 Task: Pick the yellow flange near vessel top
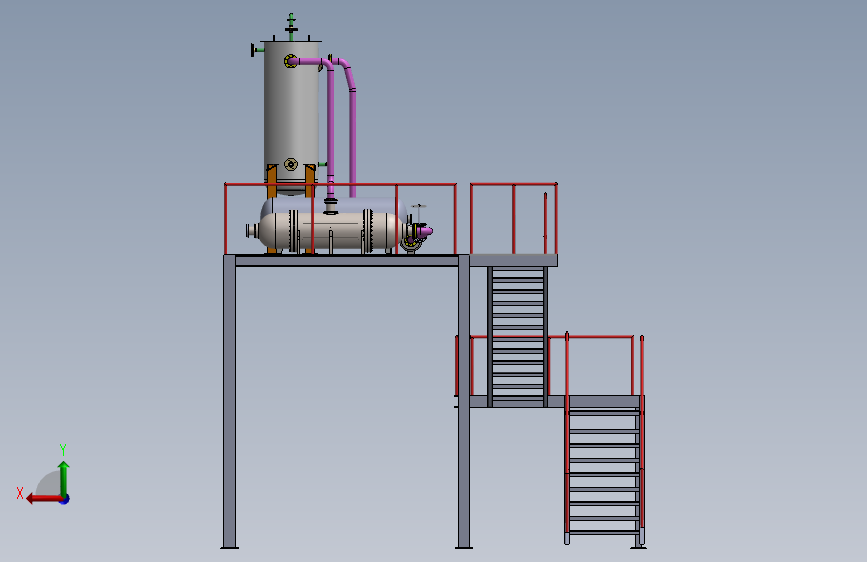tap(290, 61)
